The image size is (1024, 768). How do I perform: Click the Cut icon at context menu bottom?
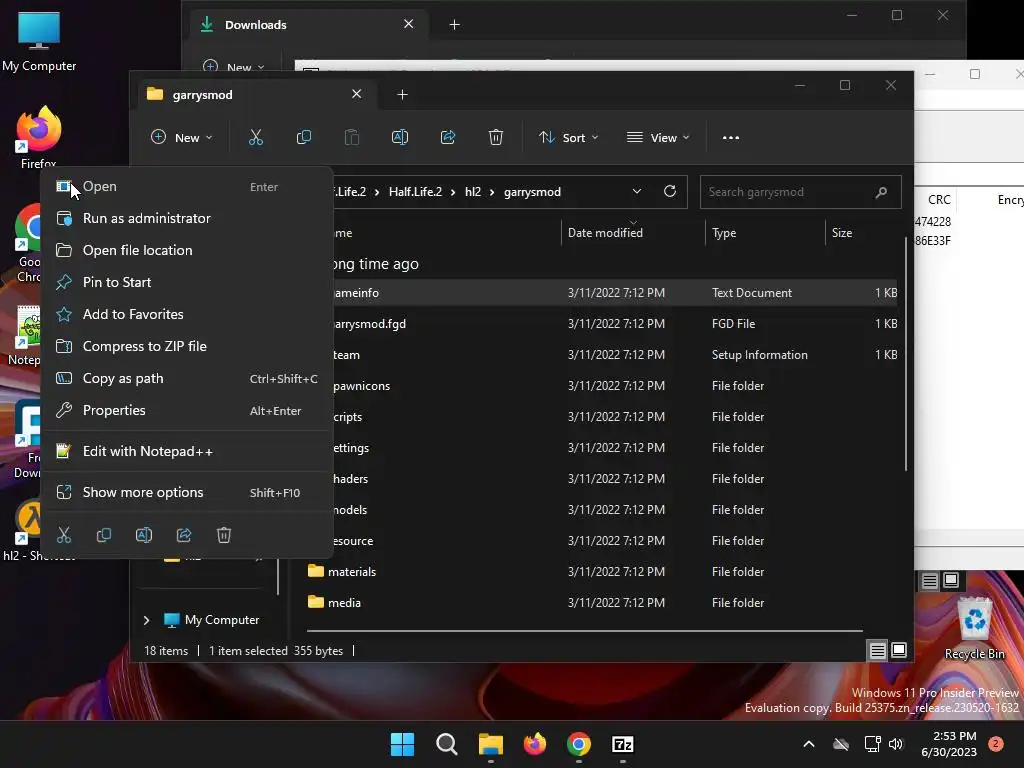click(x=64, y=536)
